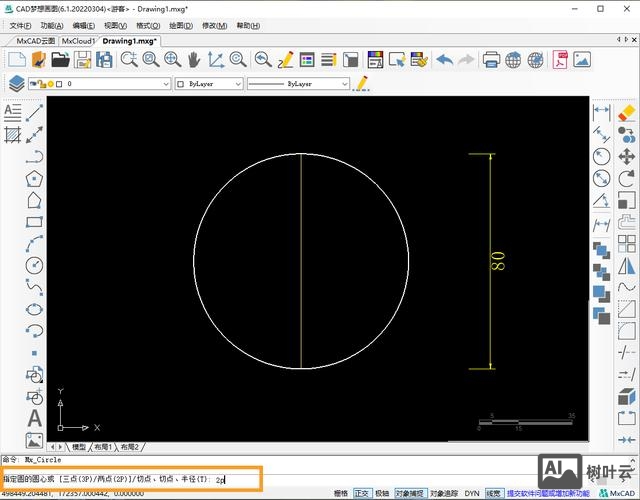Click the Print icon in toolbar
This screenshot has height=500, width=640.
pos(491,60)
